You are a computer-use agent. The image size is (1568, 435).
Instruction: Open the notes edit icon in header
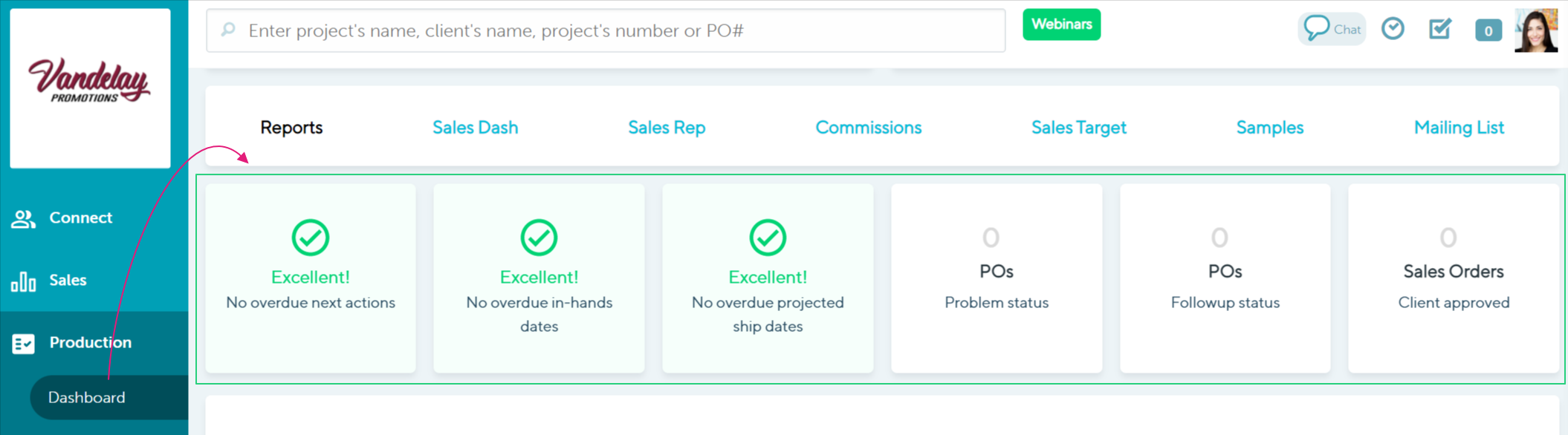[1440, 29]
